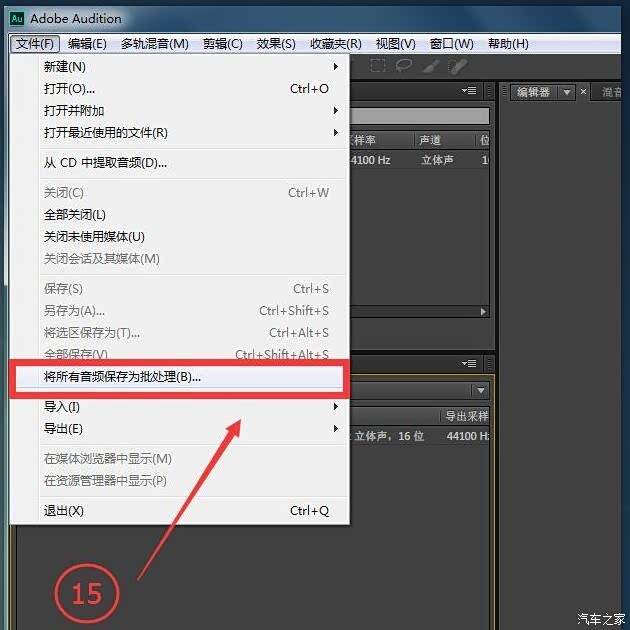The image size is (630, 630).
Task: Open the 剪辑(C) menu
Action: click(223, 43)
